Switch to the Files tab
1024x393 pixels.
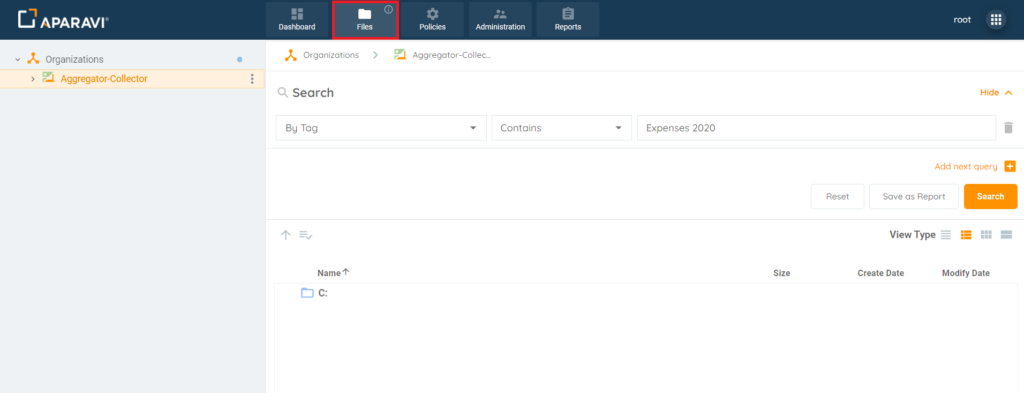(364, 20)
